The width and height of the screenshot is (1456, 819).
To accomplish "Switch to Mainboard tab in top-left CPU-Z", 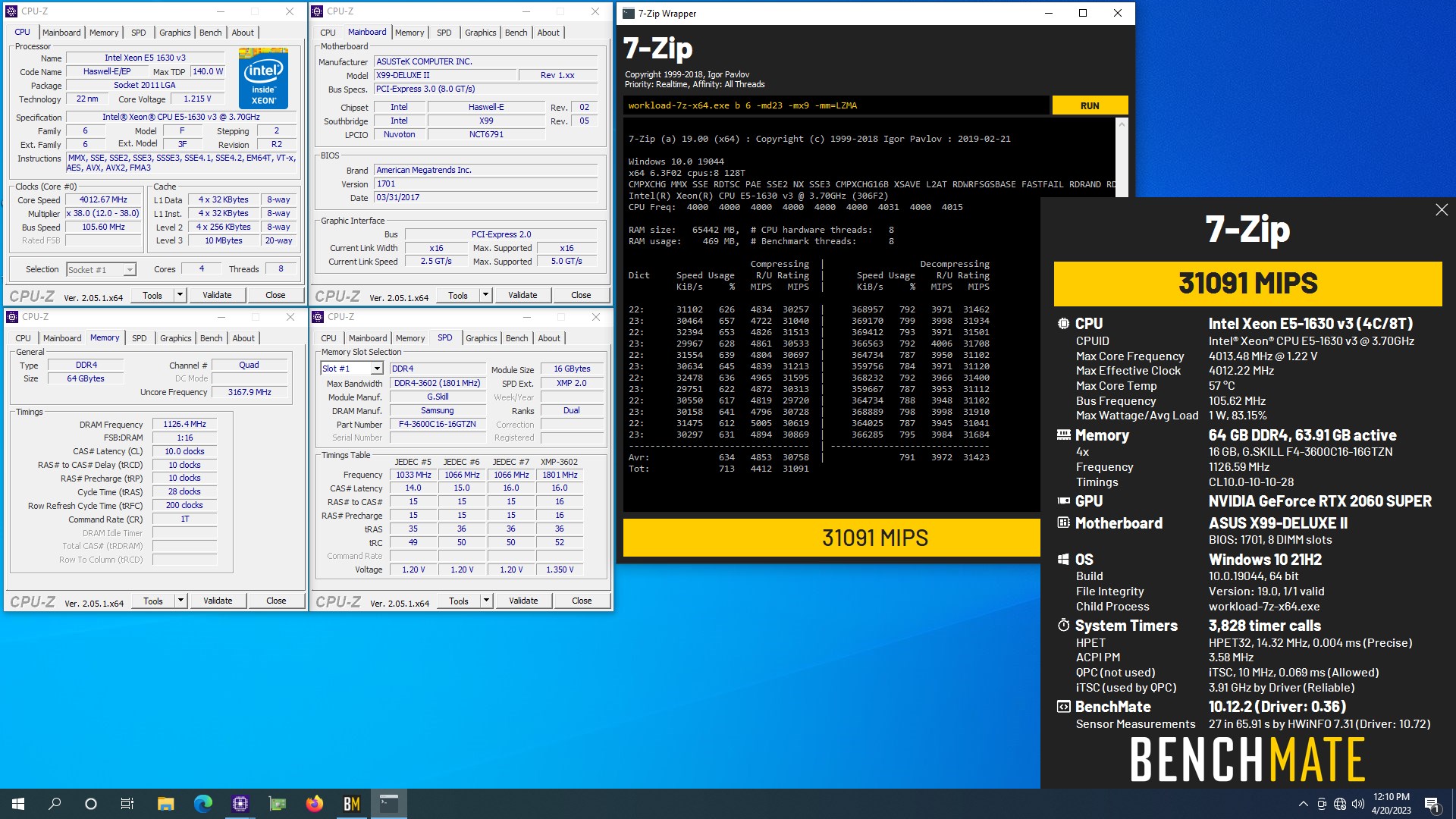I will tap(61, 33).
